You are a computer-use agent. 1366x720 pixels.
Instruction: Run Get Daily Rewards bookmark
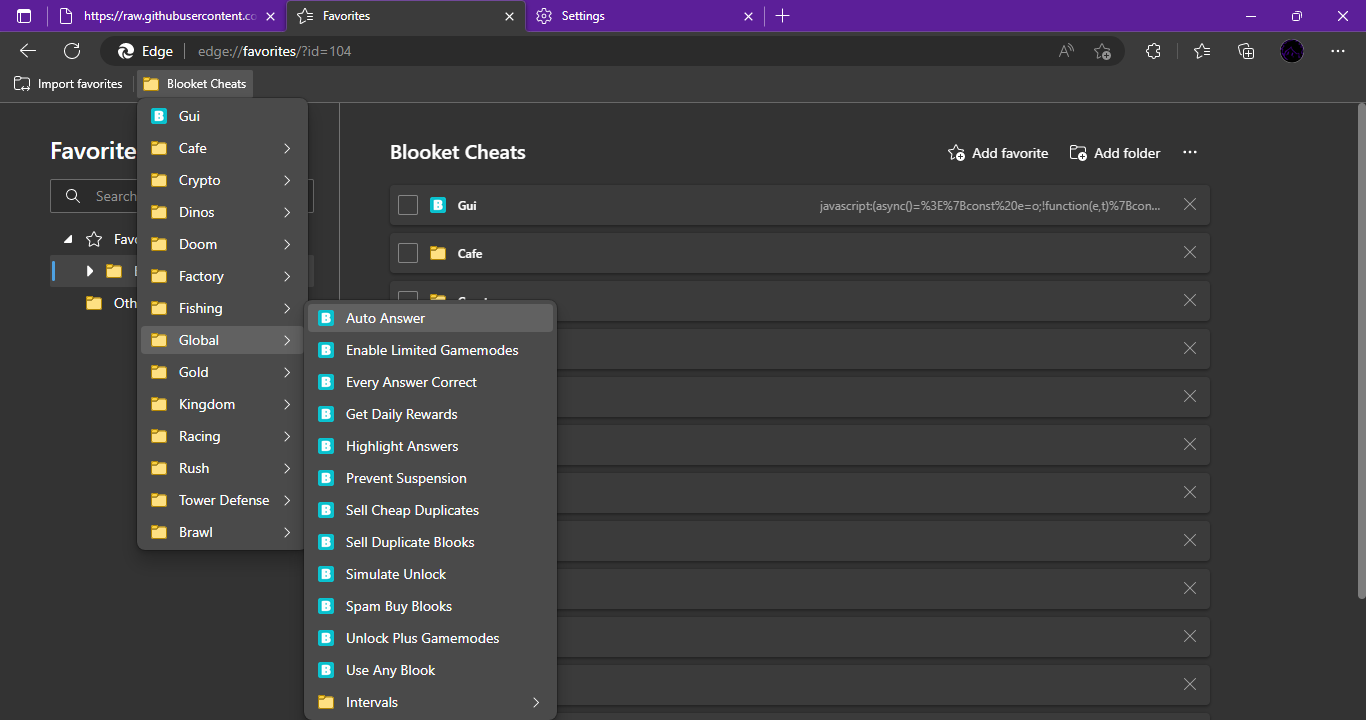[x=430, y=414]
